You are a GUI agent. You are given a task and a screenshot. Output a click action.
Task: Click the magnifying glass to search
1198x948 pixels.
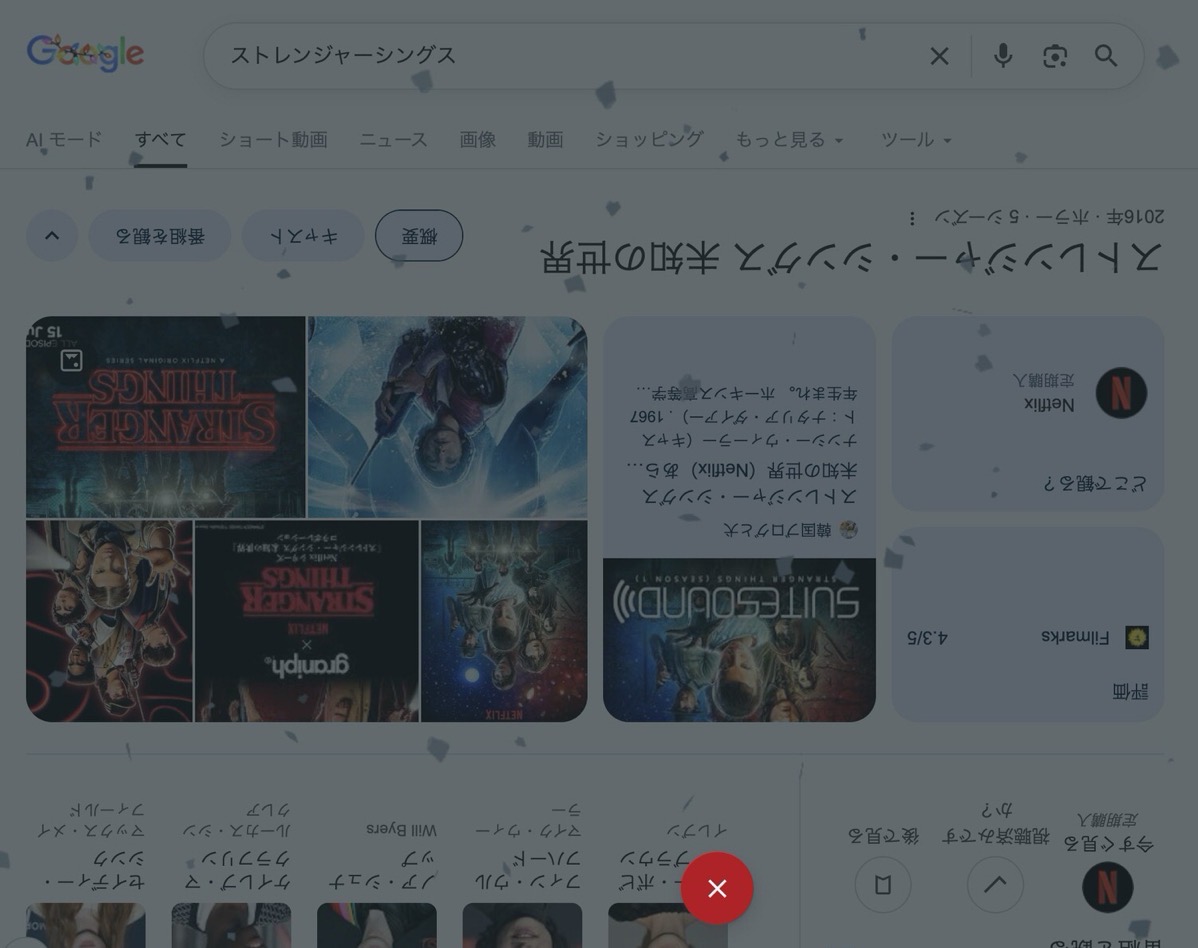tap(1105, 56)
